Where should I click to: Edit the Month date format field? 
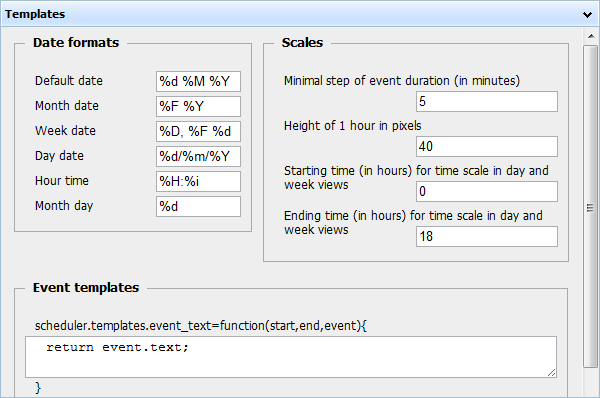click(x=198, y=106)
